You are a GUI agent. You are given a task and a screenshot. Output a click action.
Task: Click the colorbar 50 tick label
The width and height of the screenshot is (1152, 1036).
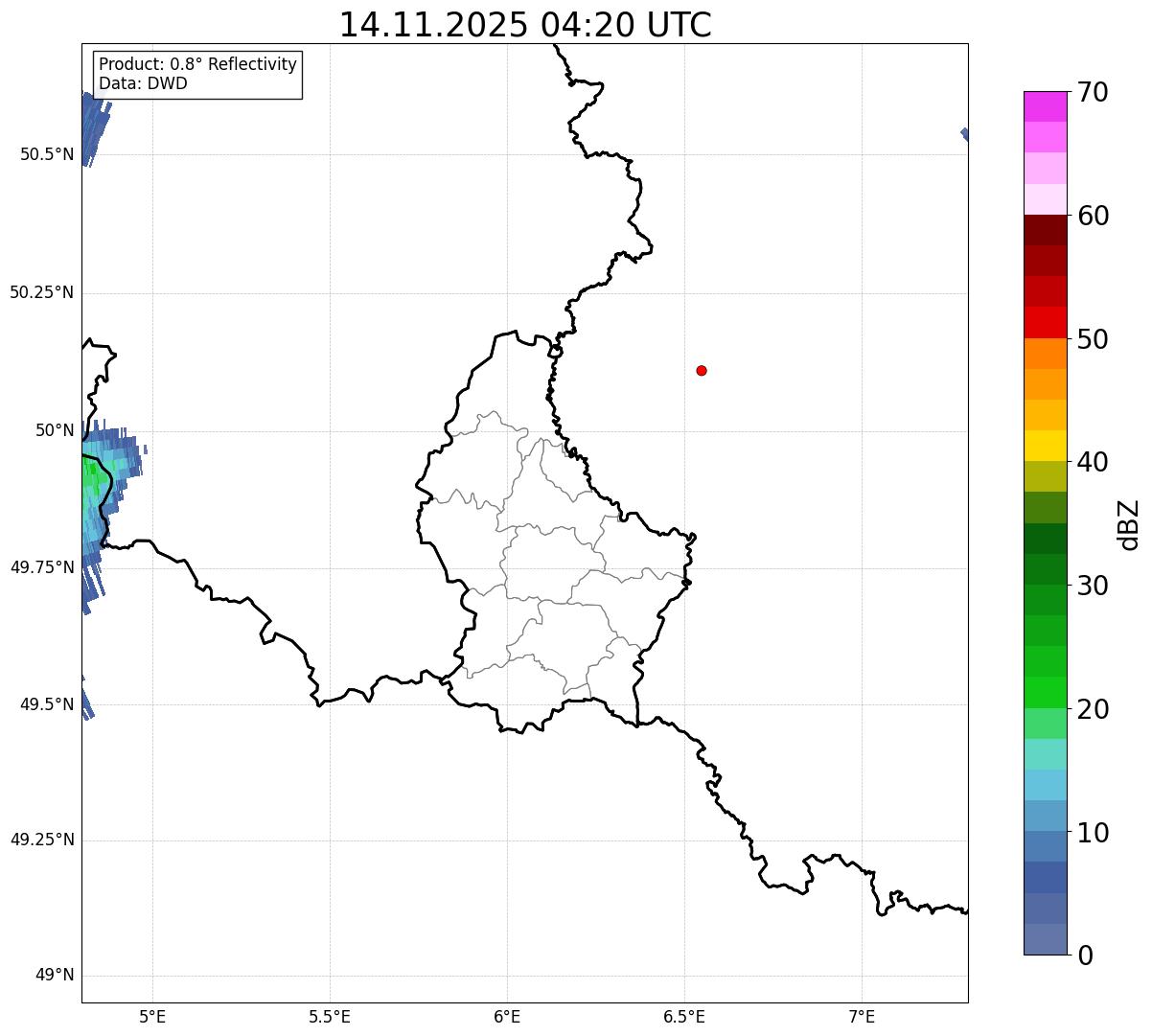[x=1093, y=339]
